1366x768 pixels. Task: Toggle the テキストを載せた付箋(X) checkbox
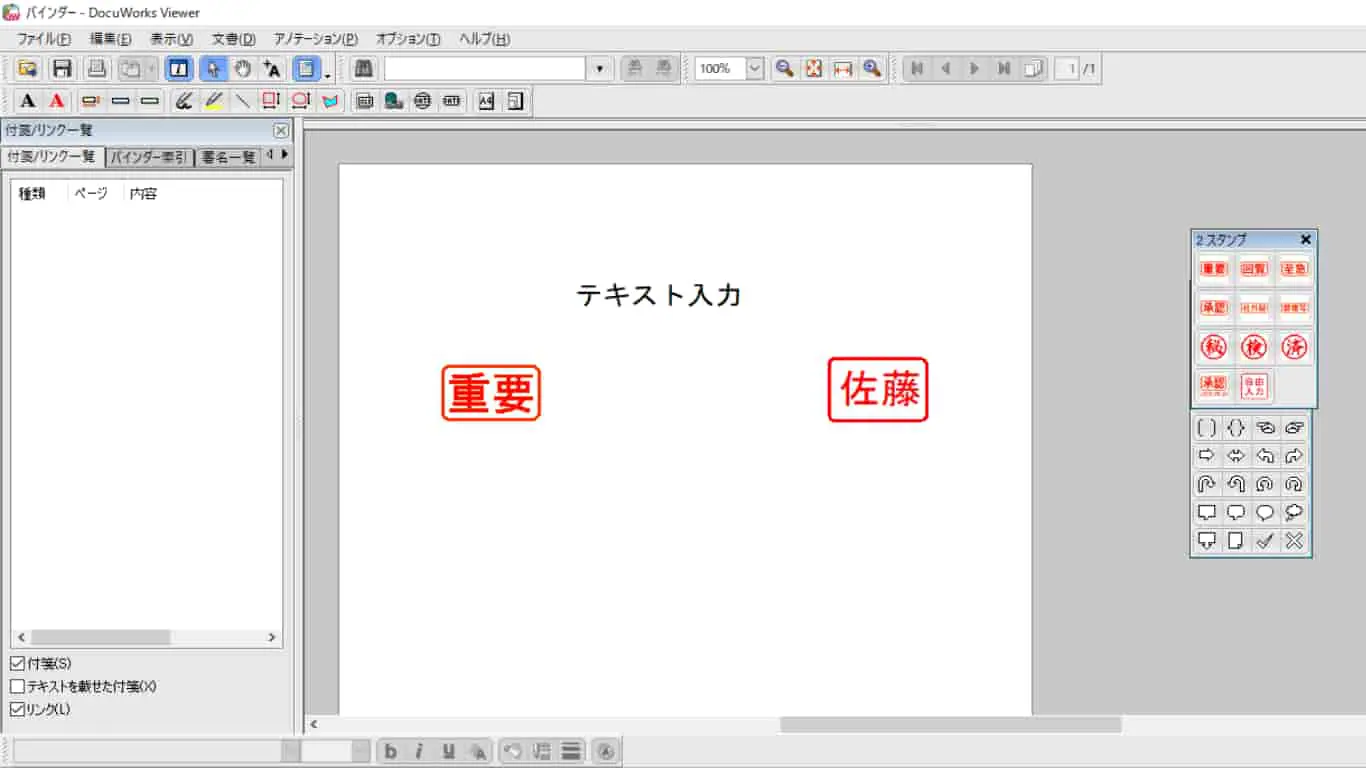click(17, 687)
